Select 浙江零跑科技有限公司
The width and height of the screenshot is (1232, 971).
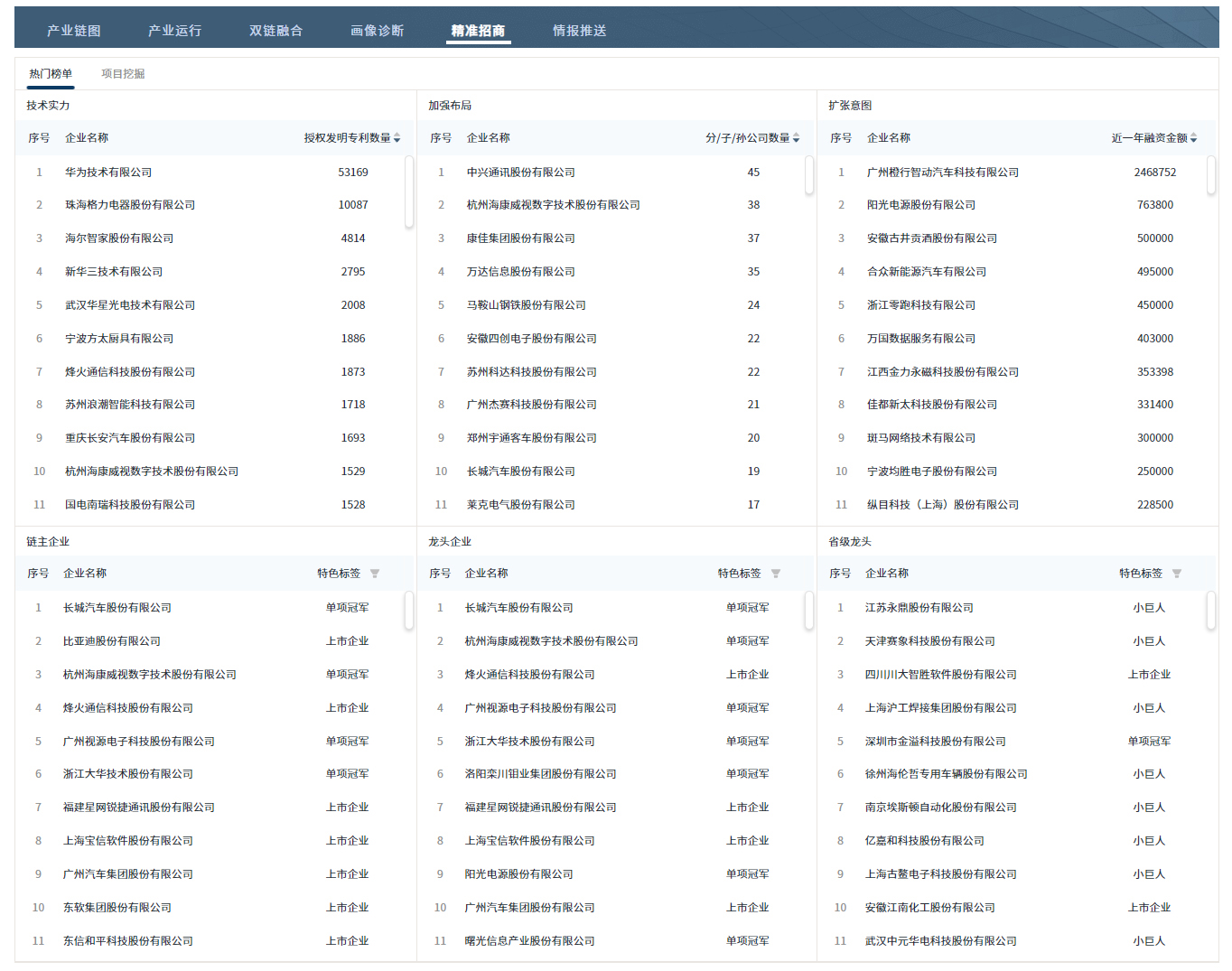tap(921, 305)
